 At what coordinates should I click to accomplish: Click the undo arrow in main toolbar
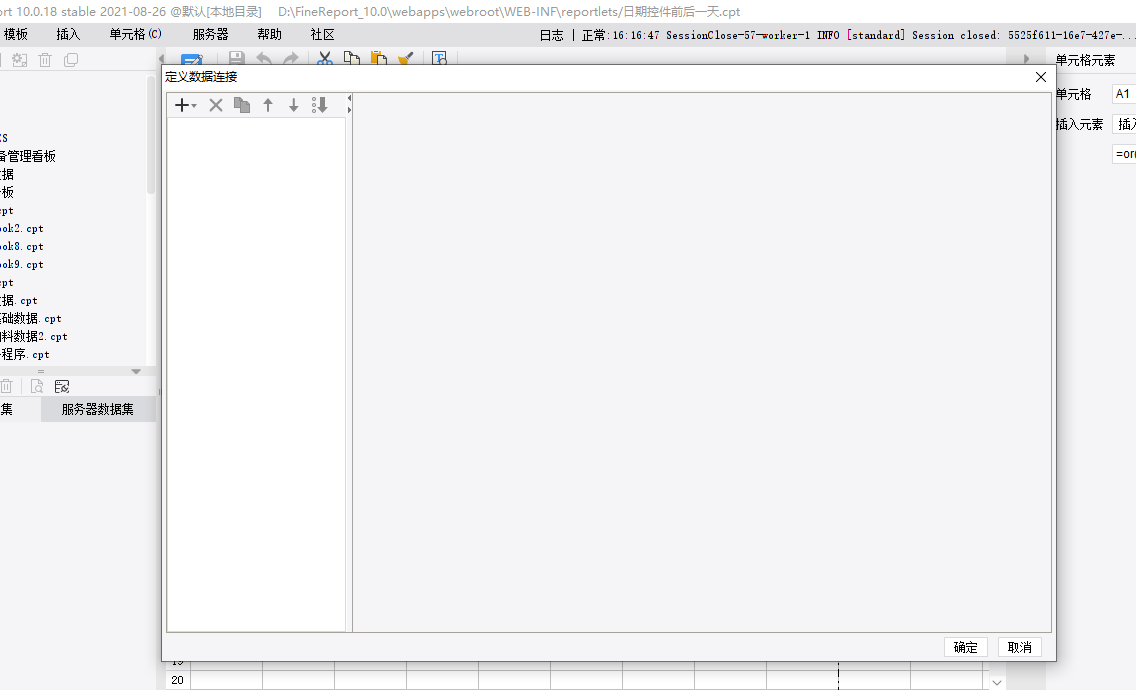[264, 59]
